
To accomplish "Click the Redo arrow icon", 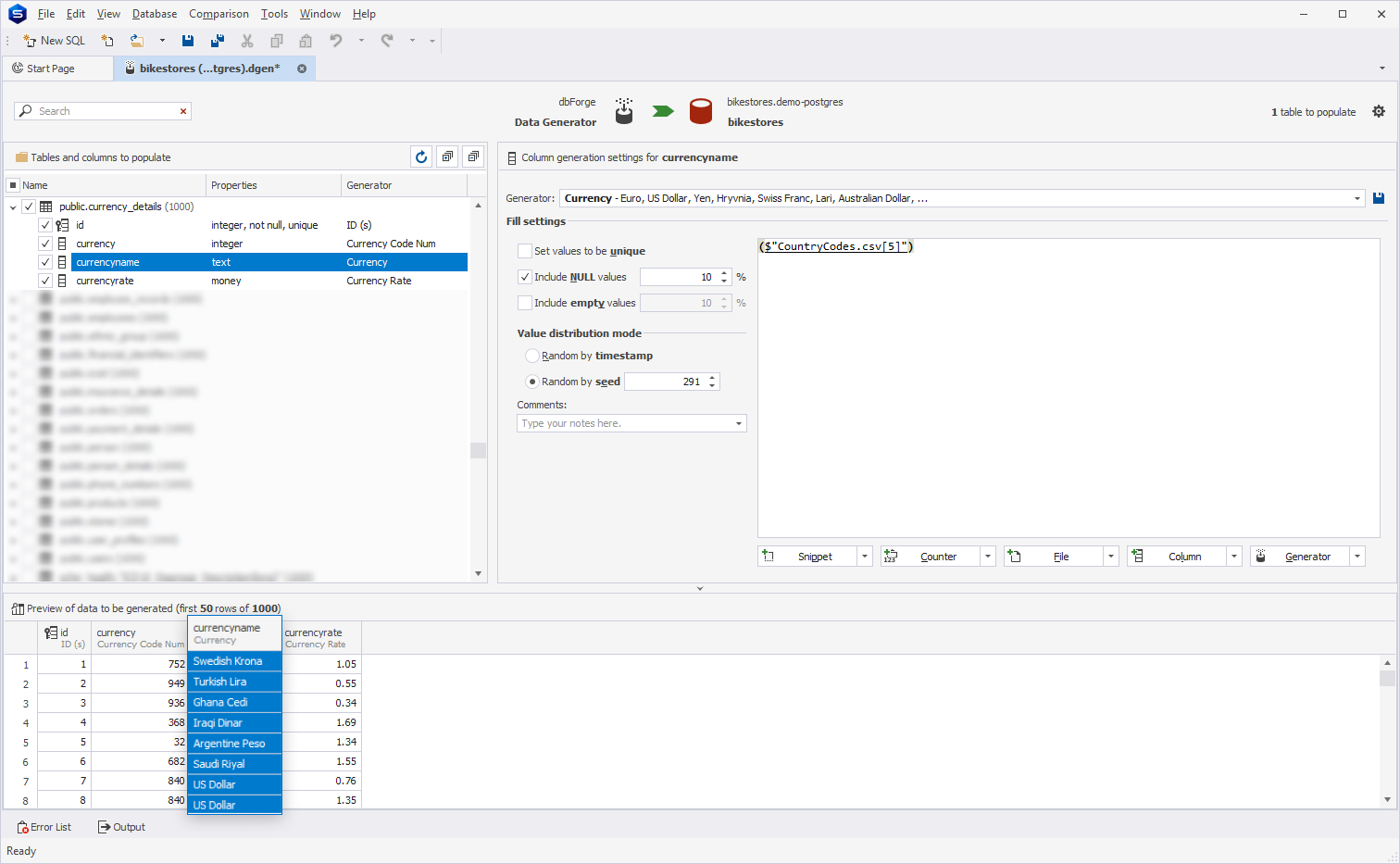I will click(387, 41).
